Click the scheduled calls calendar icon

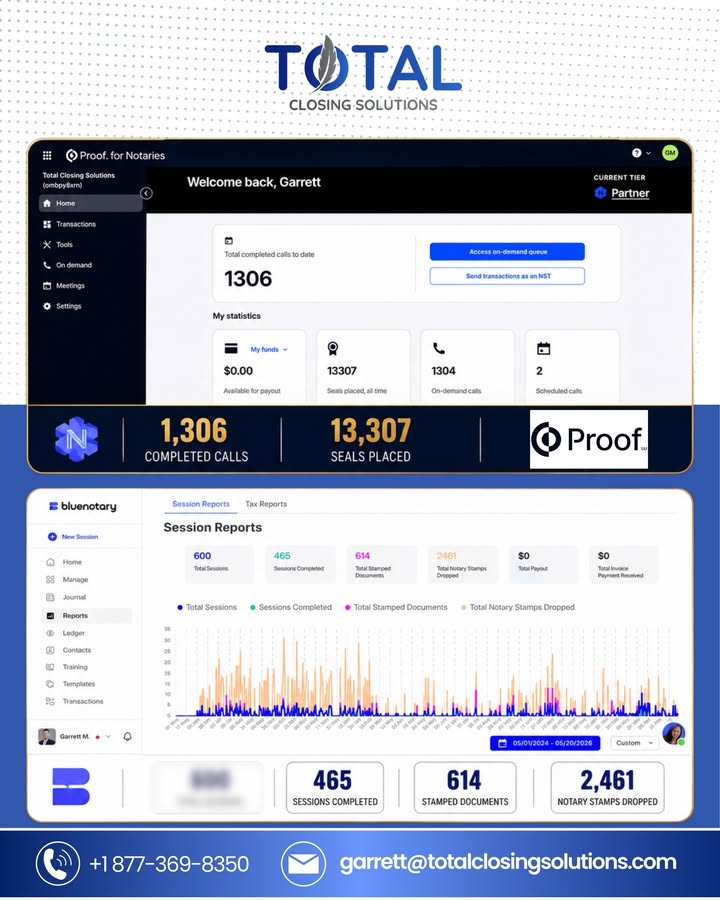543,348
